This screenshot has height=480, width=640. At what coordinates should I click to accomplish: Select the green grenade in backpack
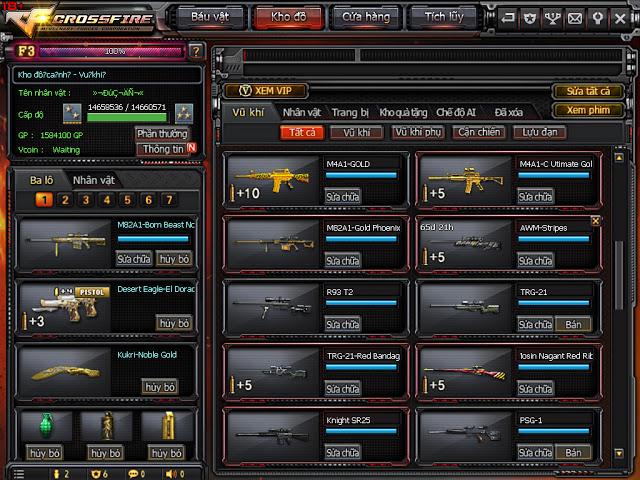tap(46, 426)
